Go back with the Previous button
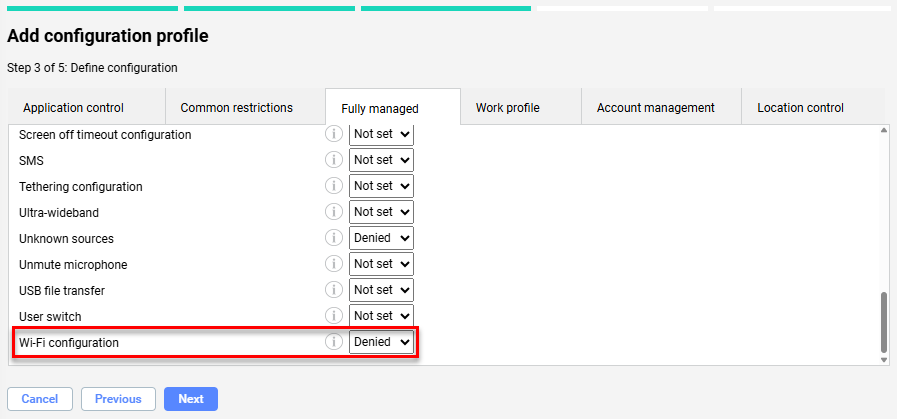This screenshot has height=419, width=897. (118, 399)
